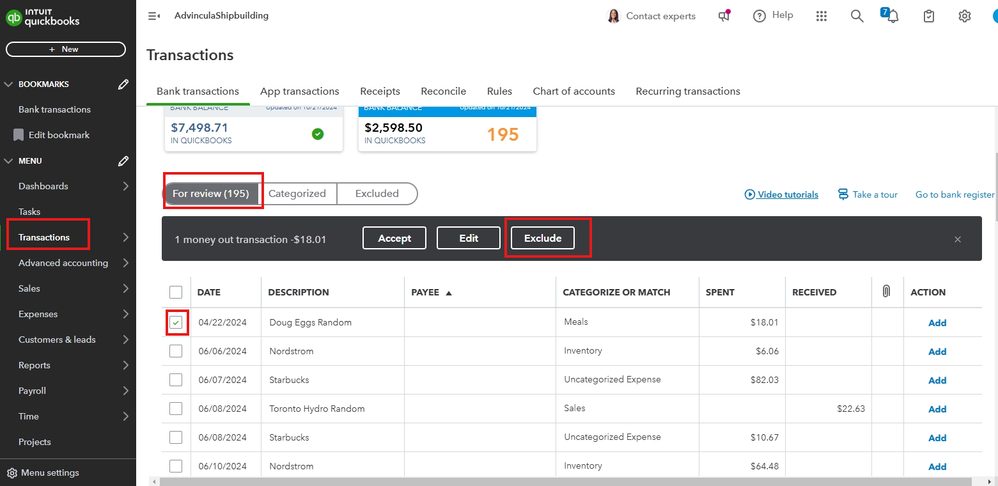Select the $2,598.50 account card
Screen dimensions: 998x486
point(447,129)
